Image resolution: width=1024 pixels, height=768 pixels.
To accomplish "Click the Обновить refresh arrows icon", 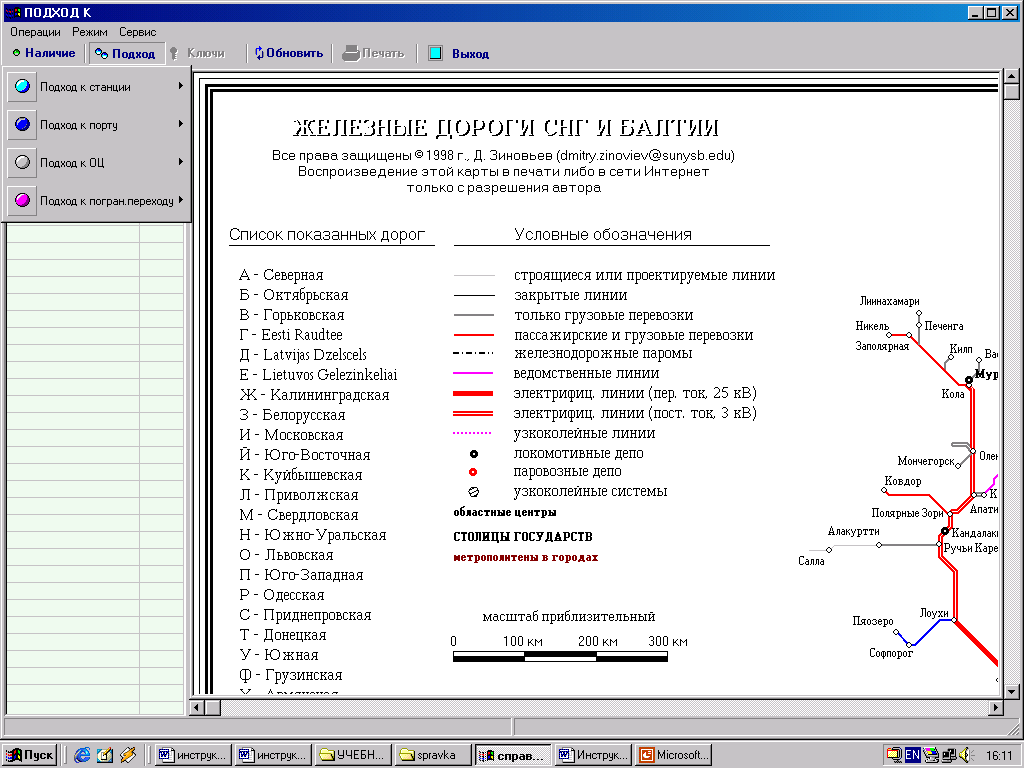I will (x=259, y=53).
